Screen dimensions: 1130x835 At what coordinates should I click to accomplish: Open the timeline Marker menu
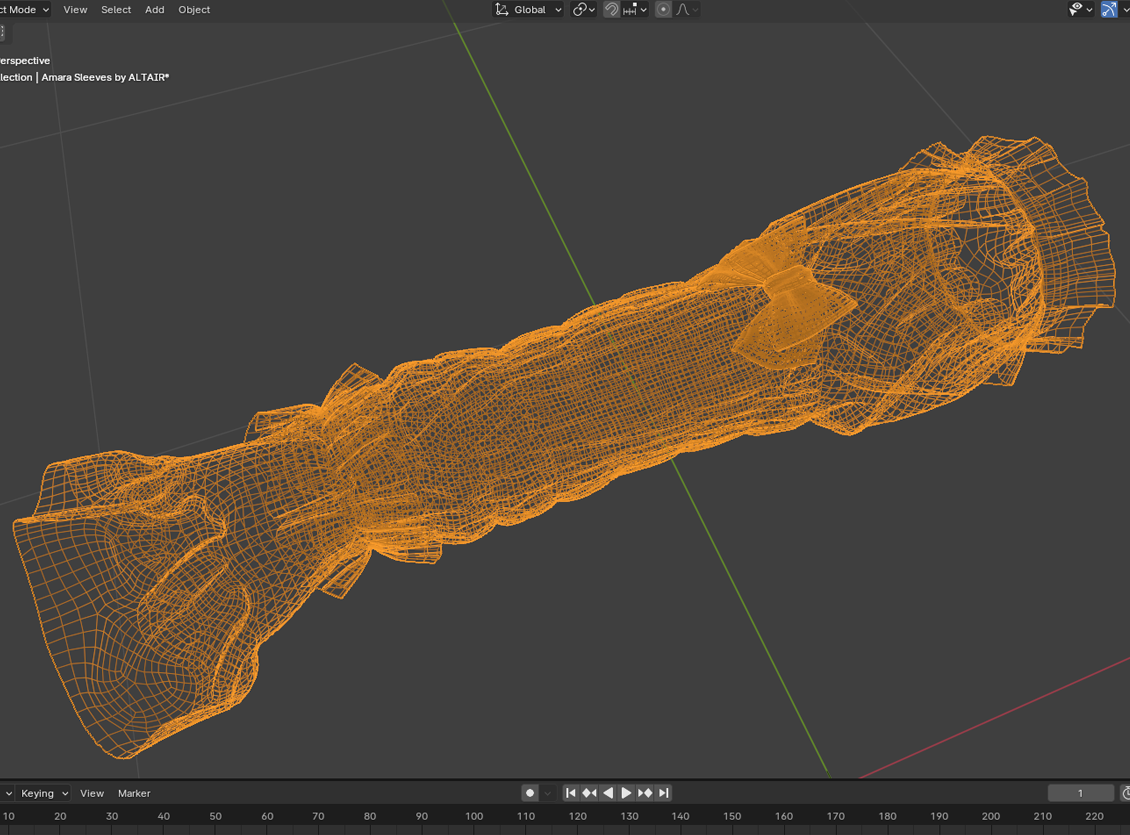pyautogui.click(x=134, y=793)
